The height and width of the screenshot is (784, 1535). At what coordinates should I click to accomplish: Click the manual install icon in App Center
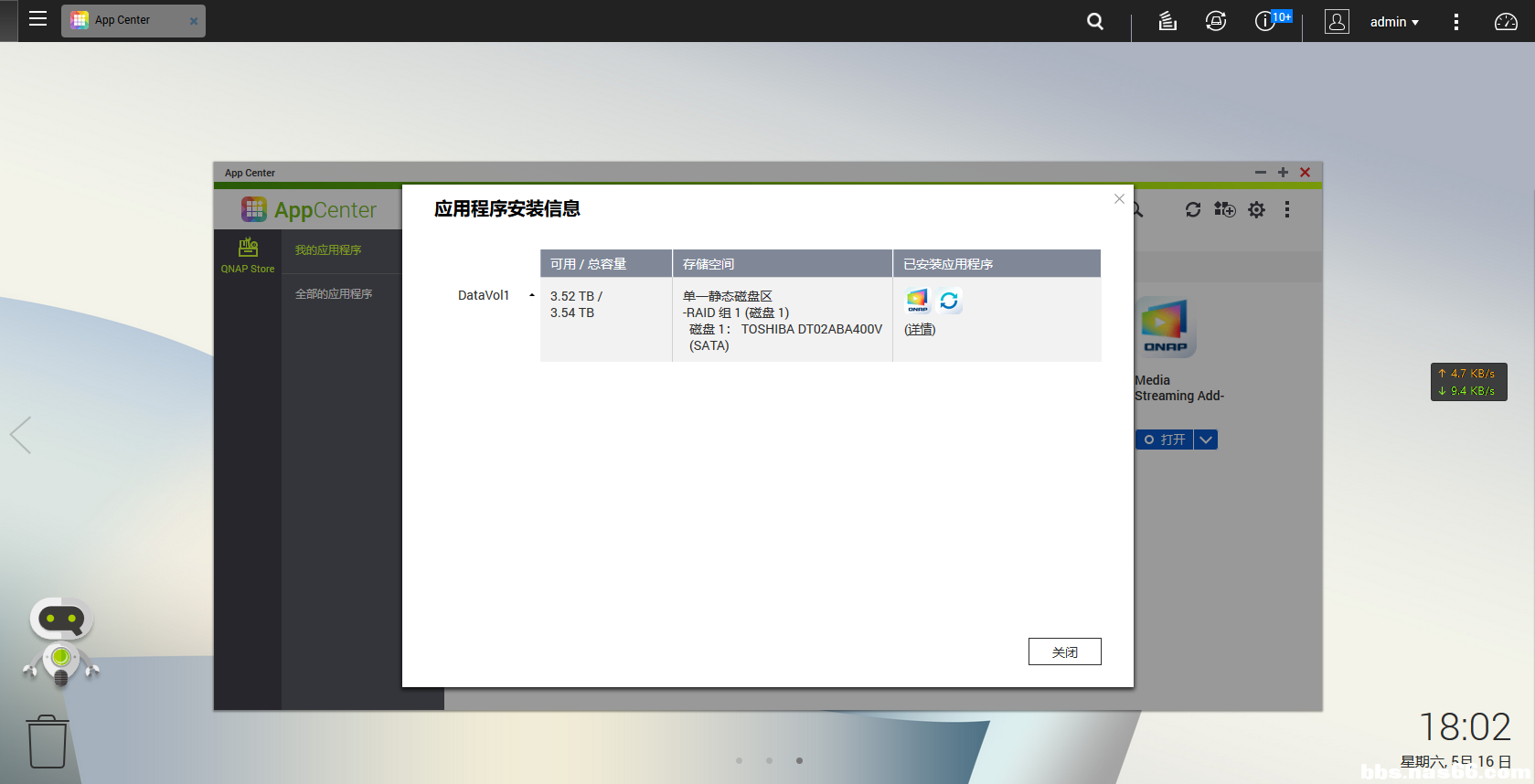1225,209
